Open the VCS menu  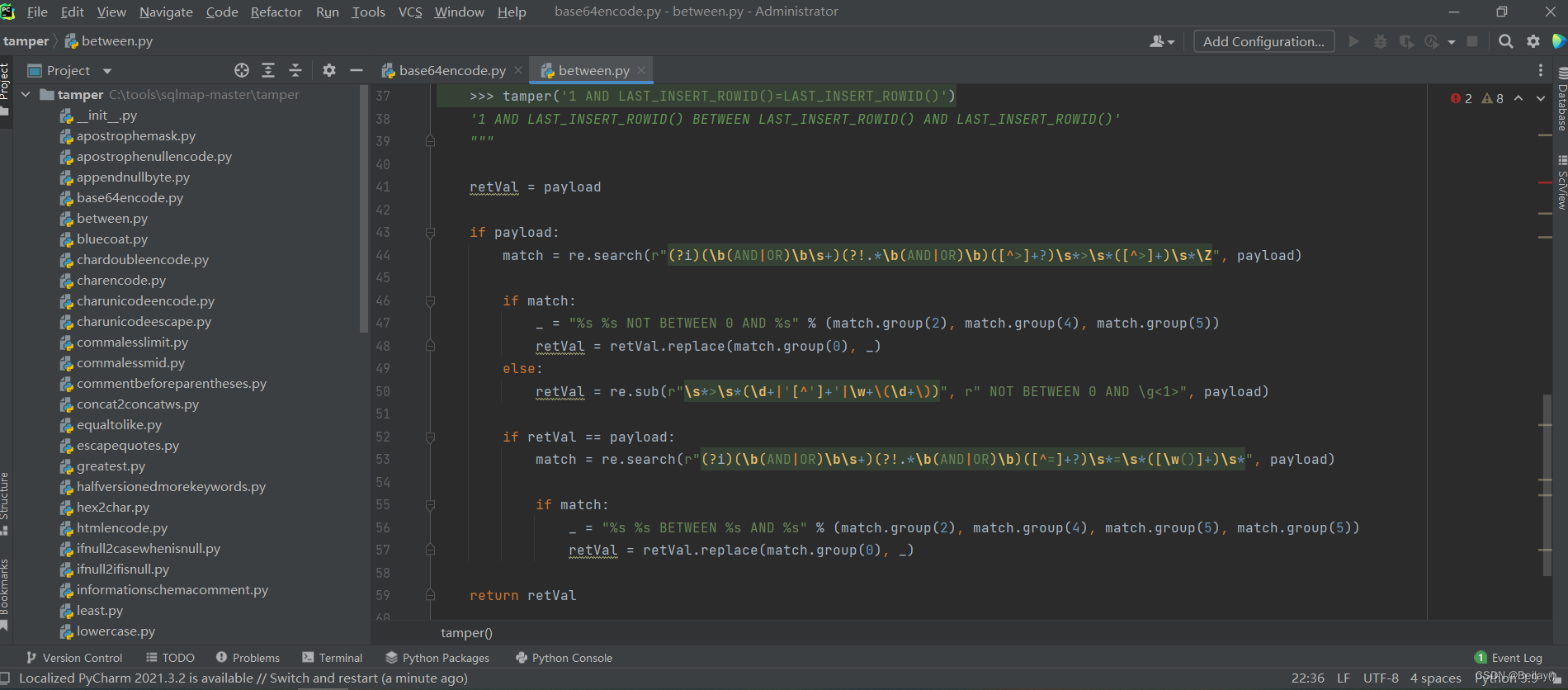point(410,12)
